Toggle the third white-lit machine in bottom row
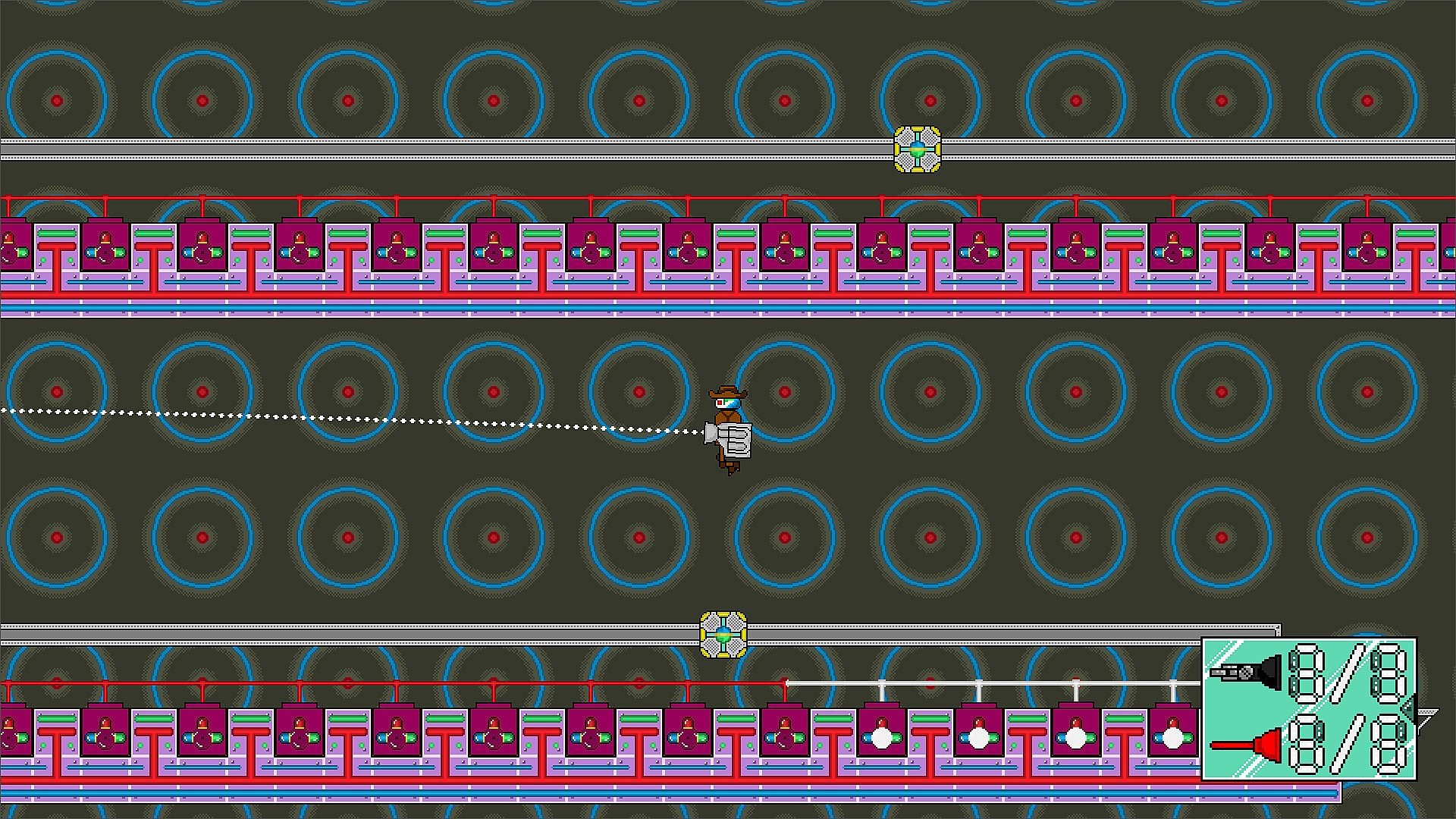1456x819 pixels. (1075, 736)
